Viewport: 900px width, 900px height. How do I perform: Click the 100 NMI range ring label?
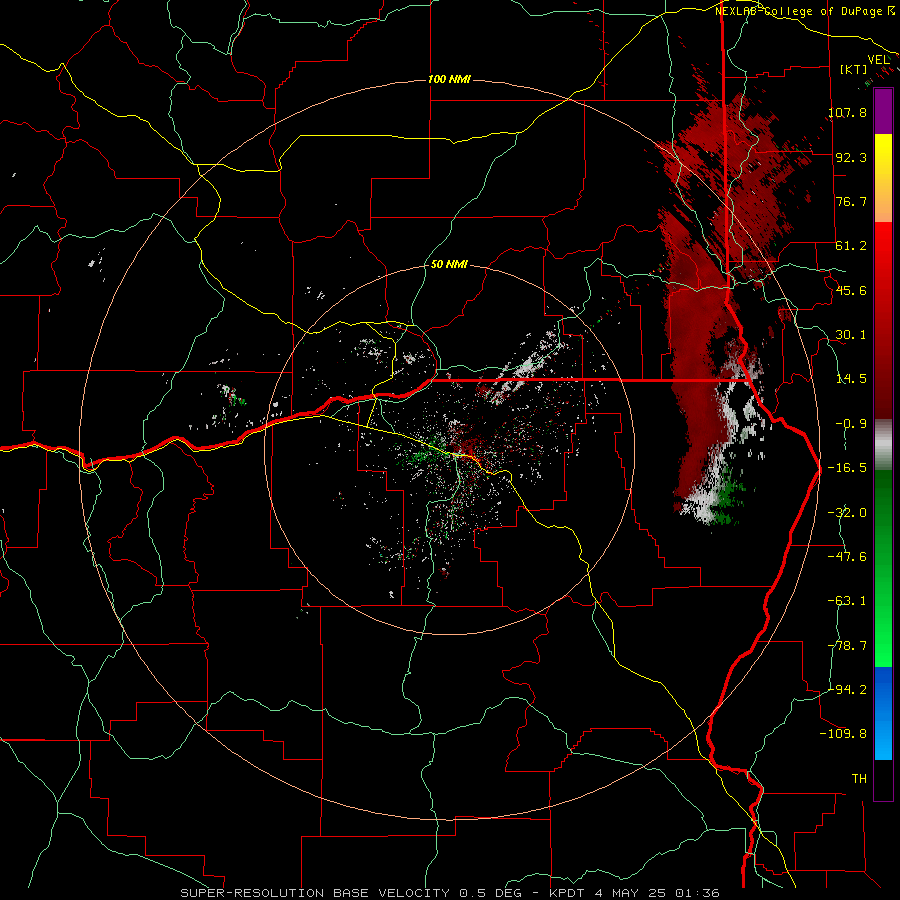point(449,79)
